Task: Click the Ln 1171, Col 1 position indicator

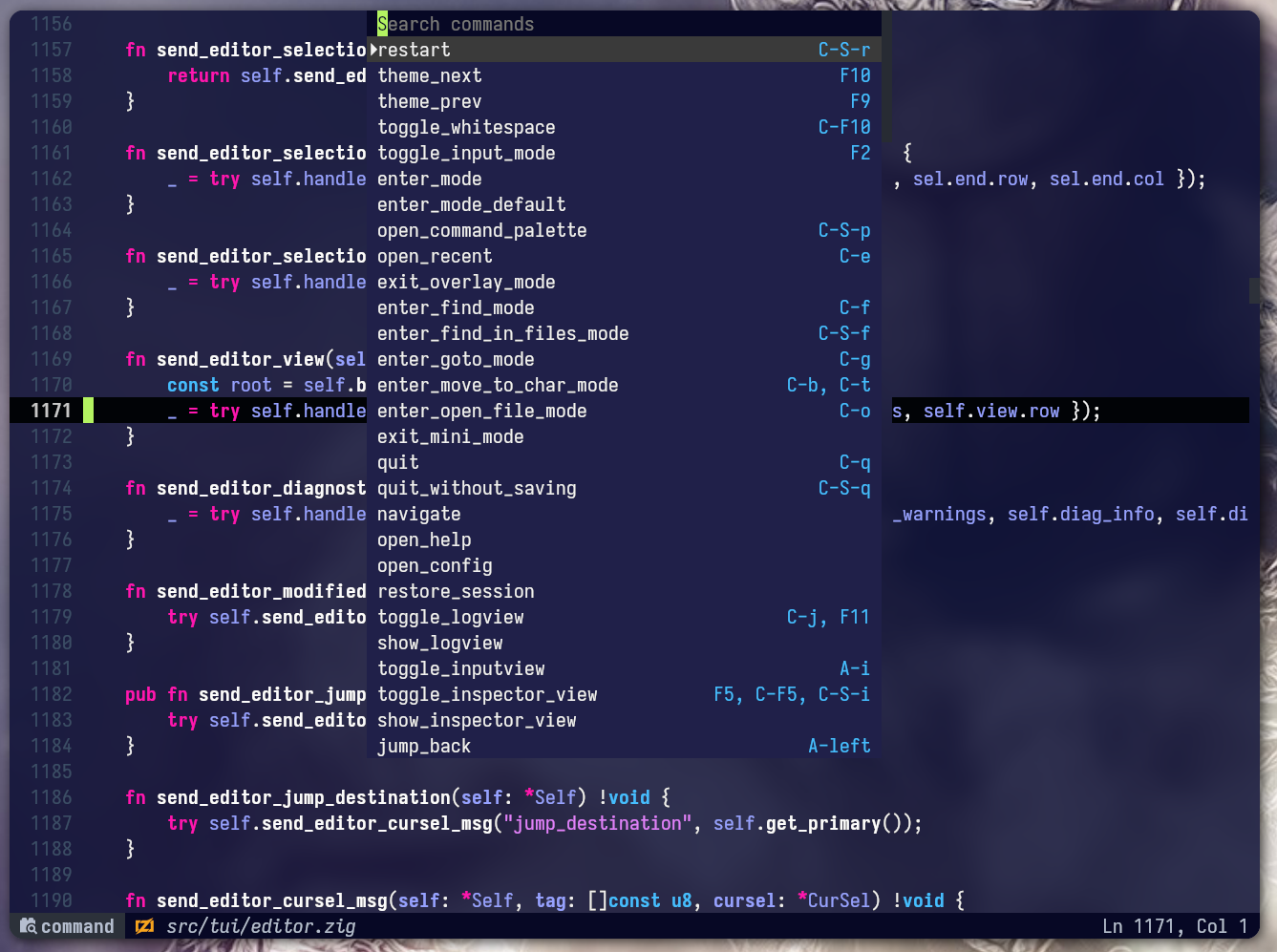Action: coord(1175,926)
